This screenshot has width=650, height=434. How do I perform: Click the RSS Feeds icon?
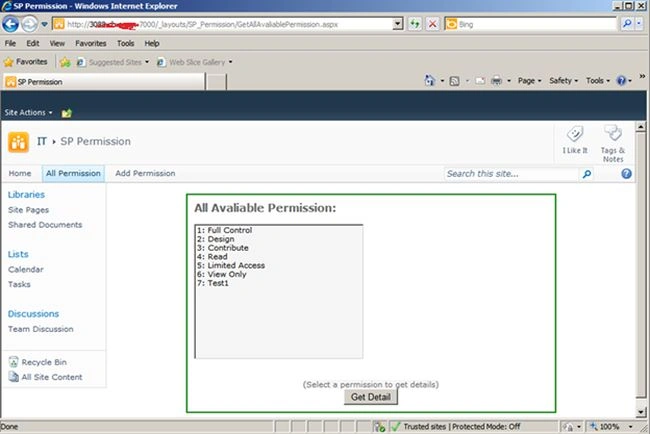[454, 81]
